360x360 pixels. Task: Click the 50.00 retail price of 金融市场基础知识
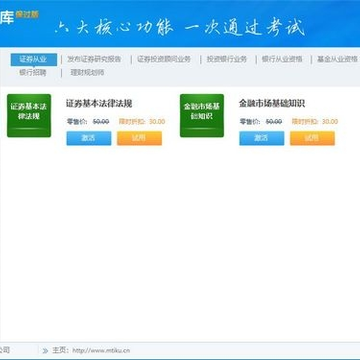point(274,122)
